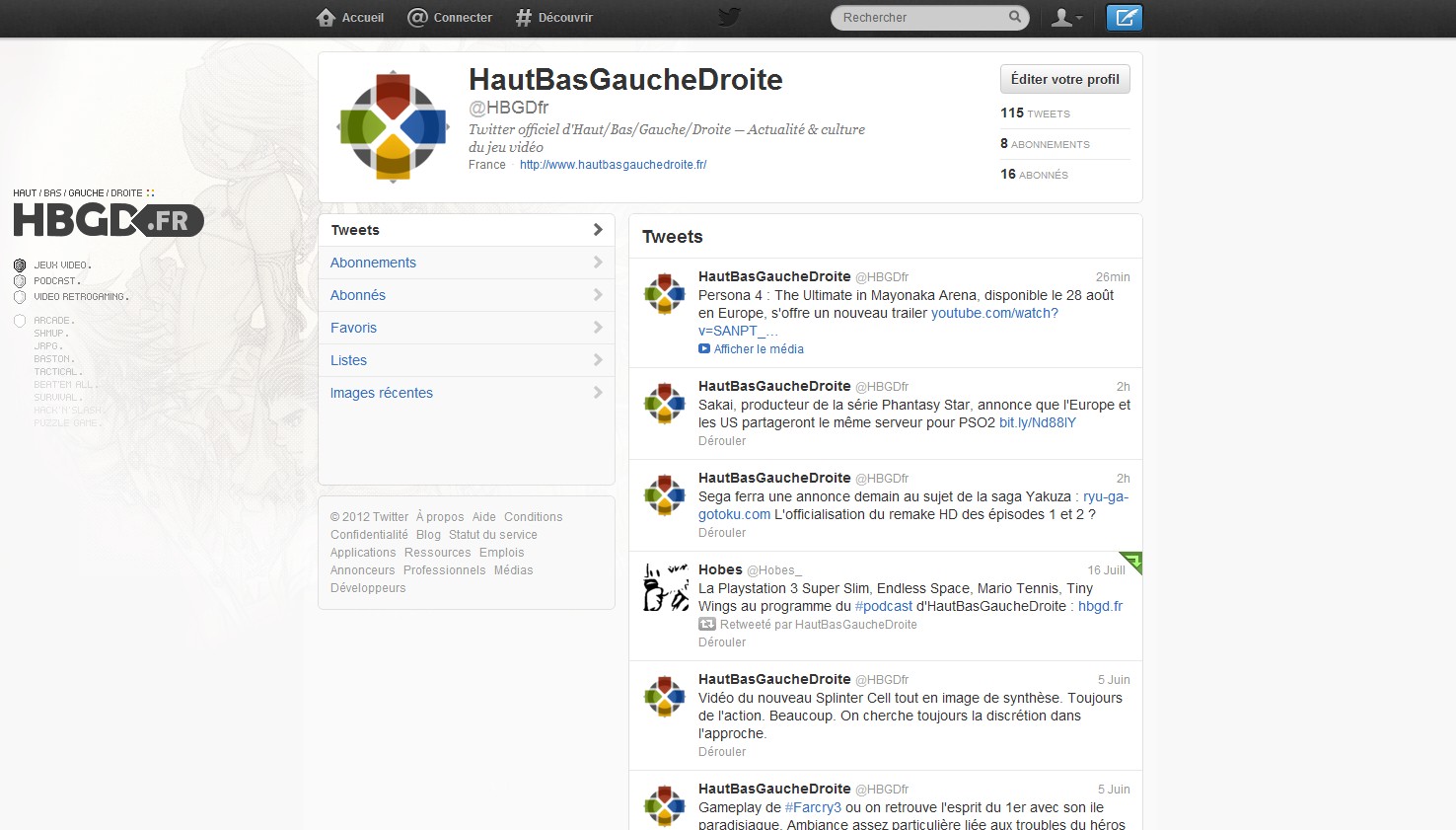Click the Éditer votre profil button
Screen dimensions: 1456x830
click(x=1065, y=79)
